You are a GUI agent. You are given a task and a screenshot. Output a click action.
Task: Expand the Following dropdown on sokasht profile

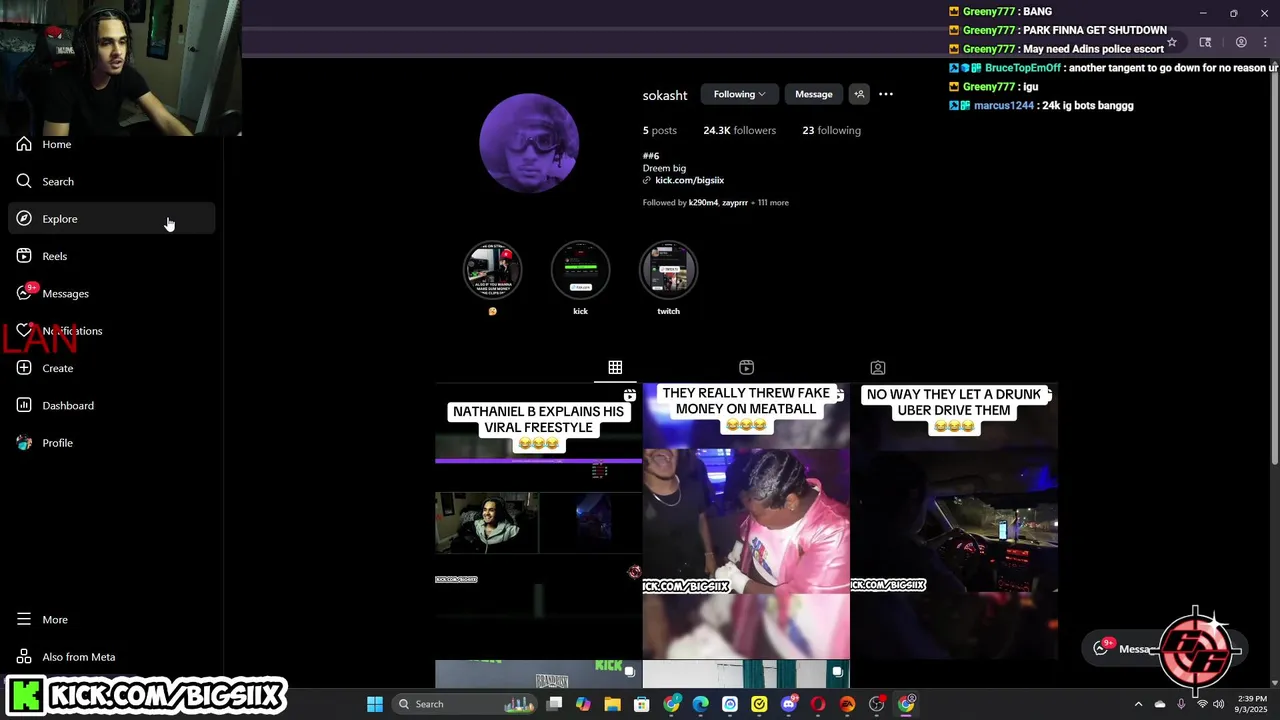(739, 94)
